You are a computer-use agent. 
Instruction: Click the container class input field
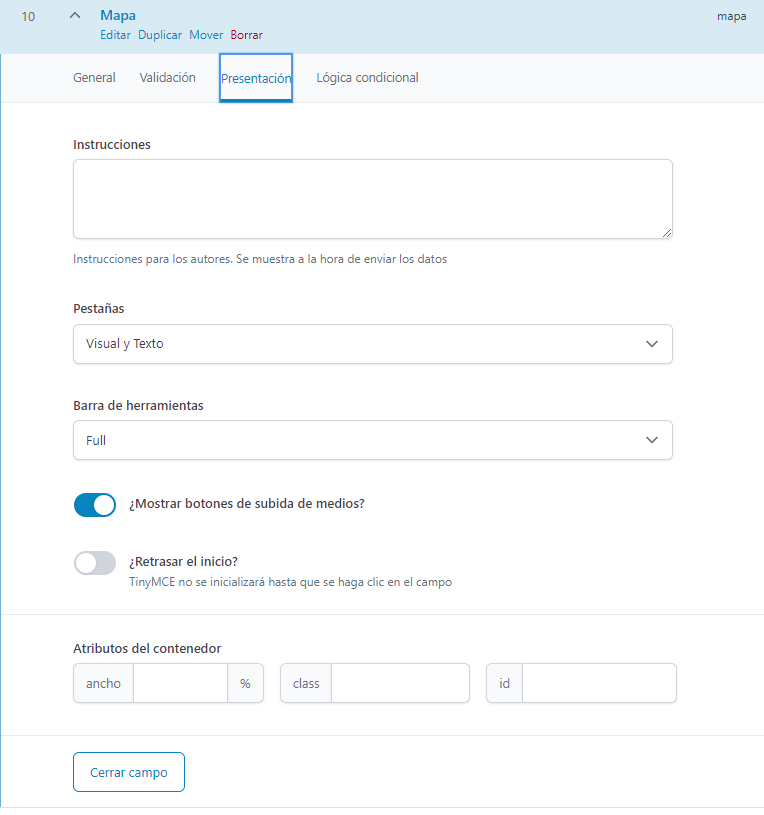point(400,683)
